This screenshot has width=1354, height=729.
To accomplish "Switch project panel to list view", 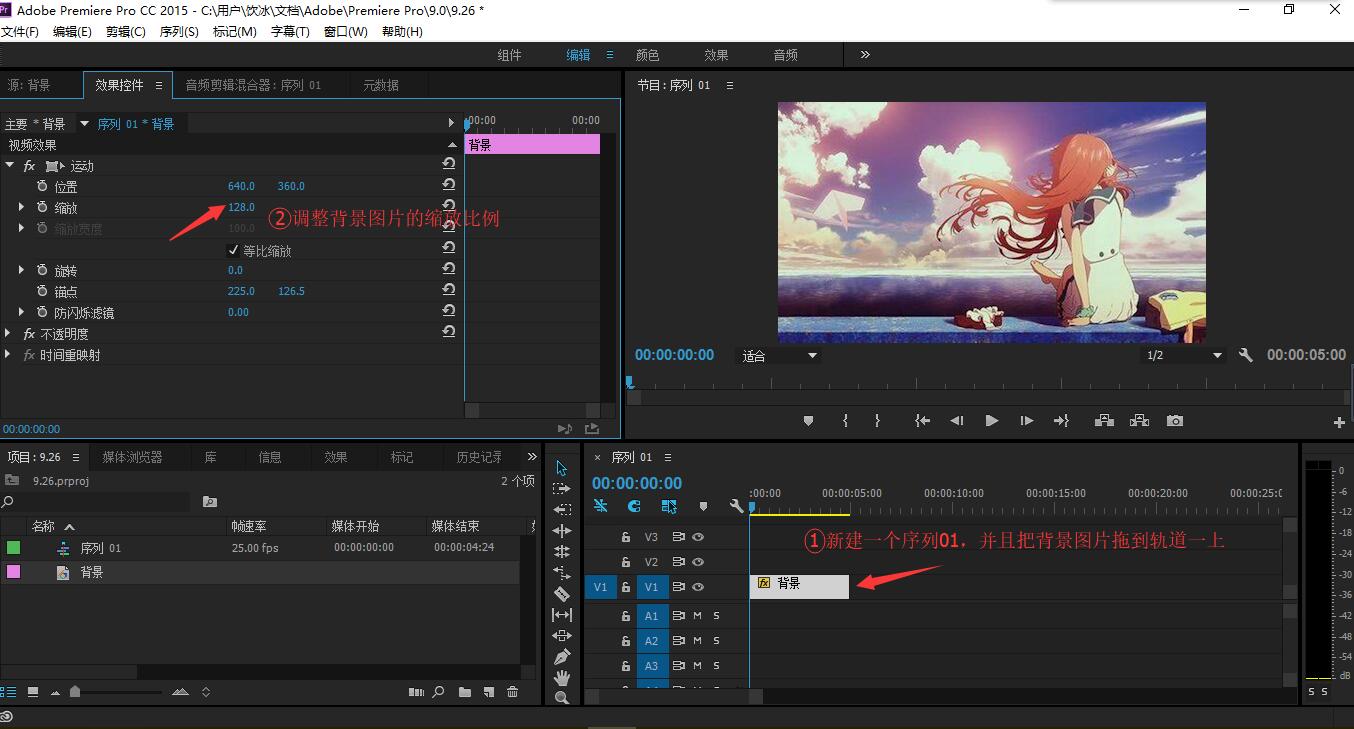I will [x=9, y=692].
